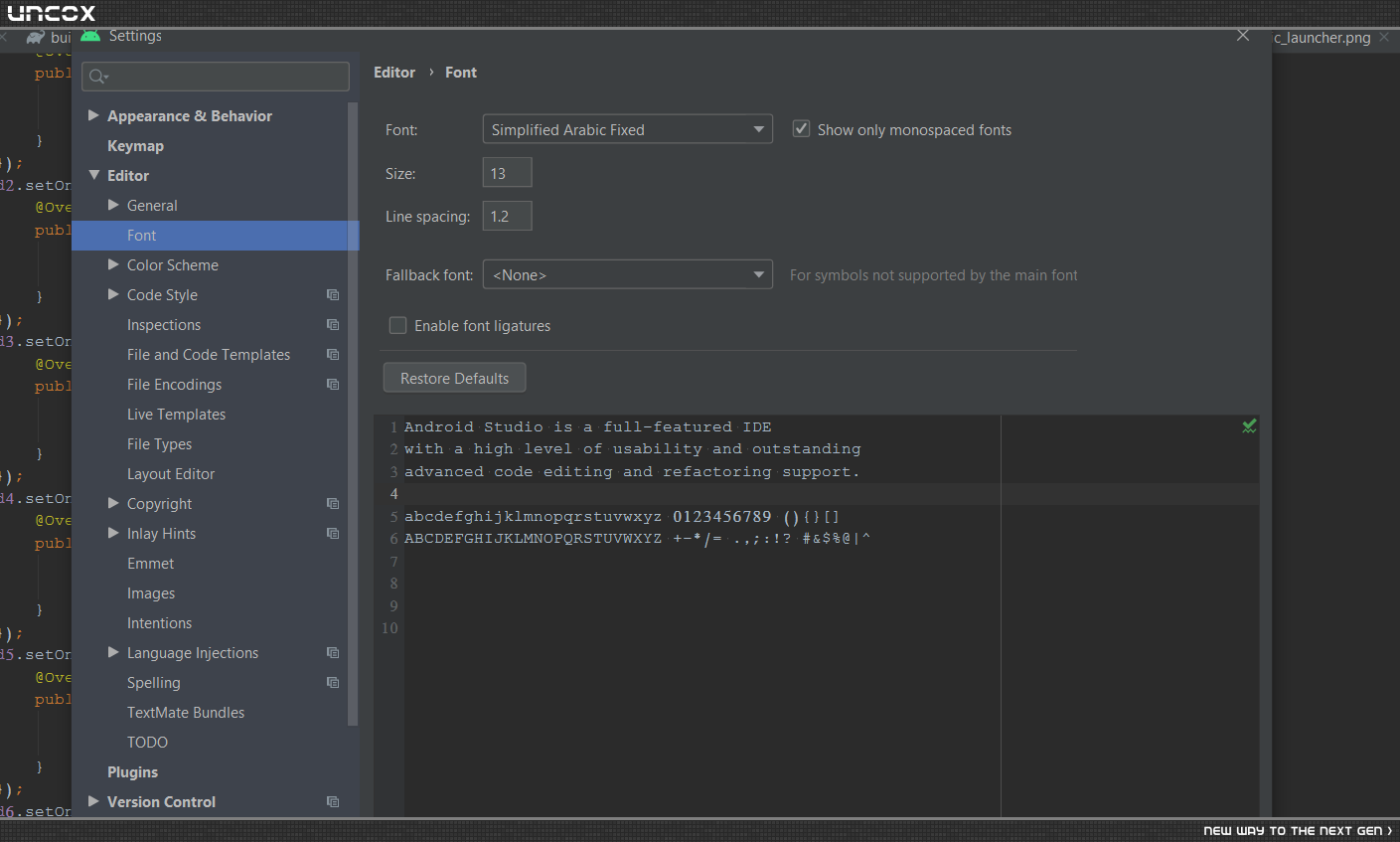Click the project-level icon beside File and Code Templates
The image size is (1400, 842).
tap(333, 355)
